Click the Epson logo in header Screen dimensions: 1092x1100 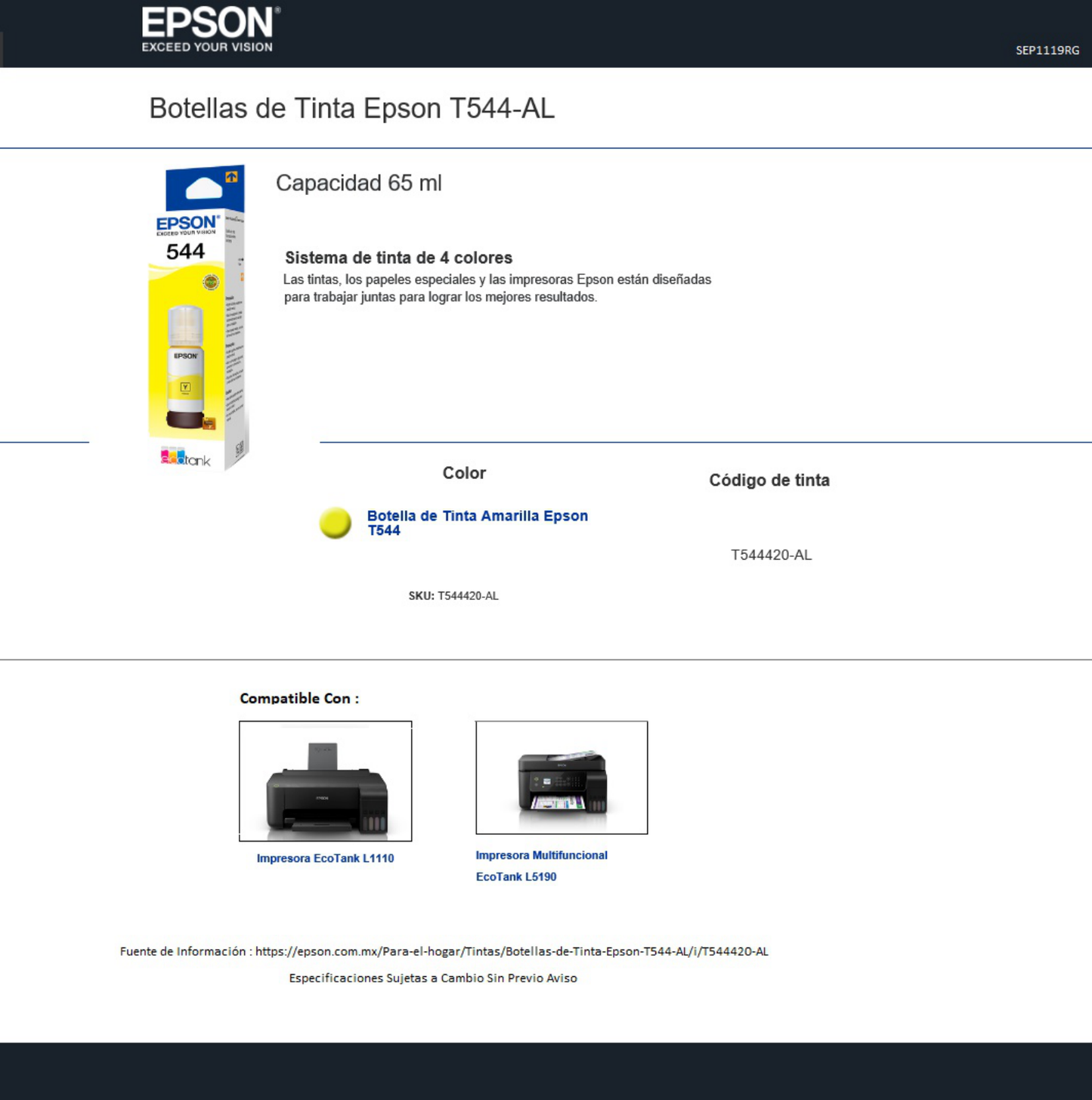pyautogui.click(x=211, y=29)
